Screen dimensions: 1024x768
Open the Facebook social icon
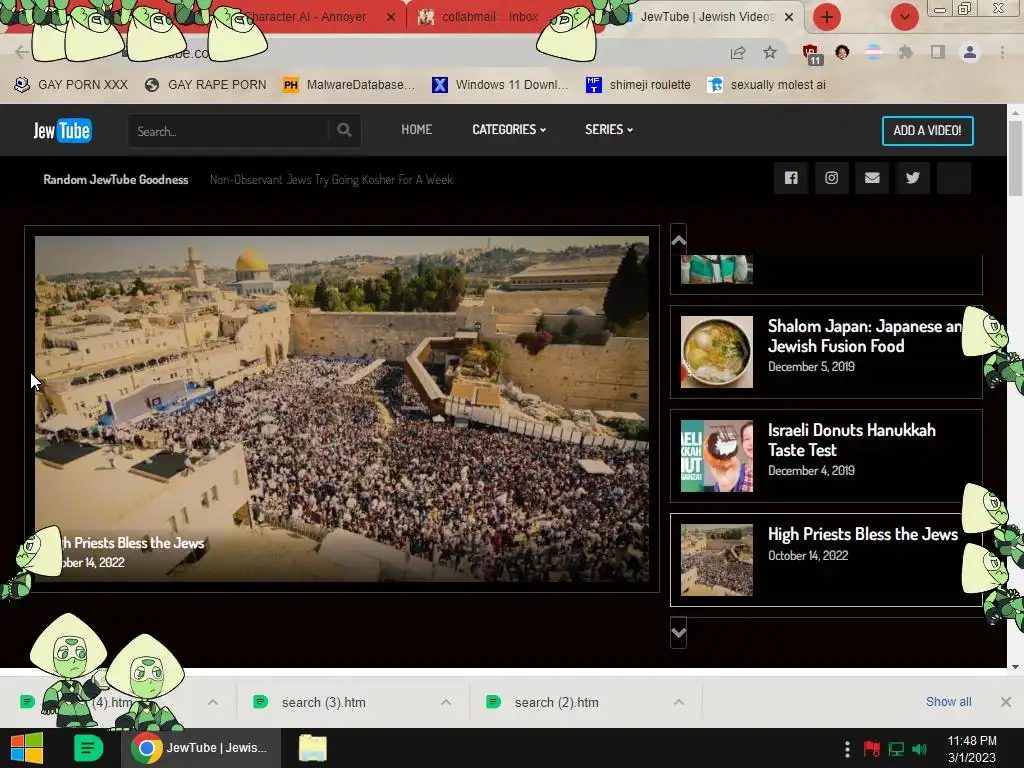pos(791,178)
